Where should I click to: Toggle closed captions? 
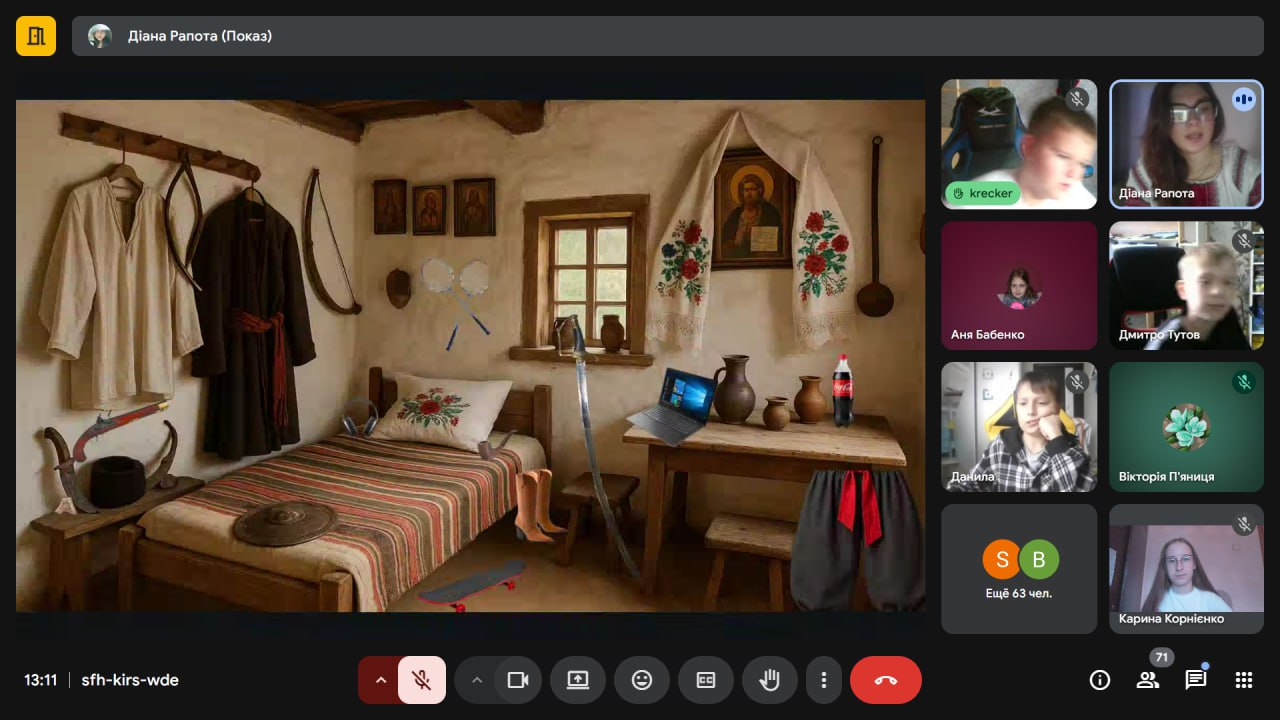point(706,680)
